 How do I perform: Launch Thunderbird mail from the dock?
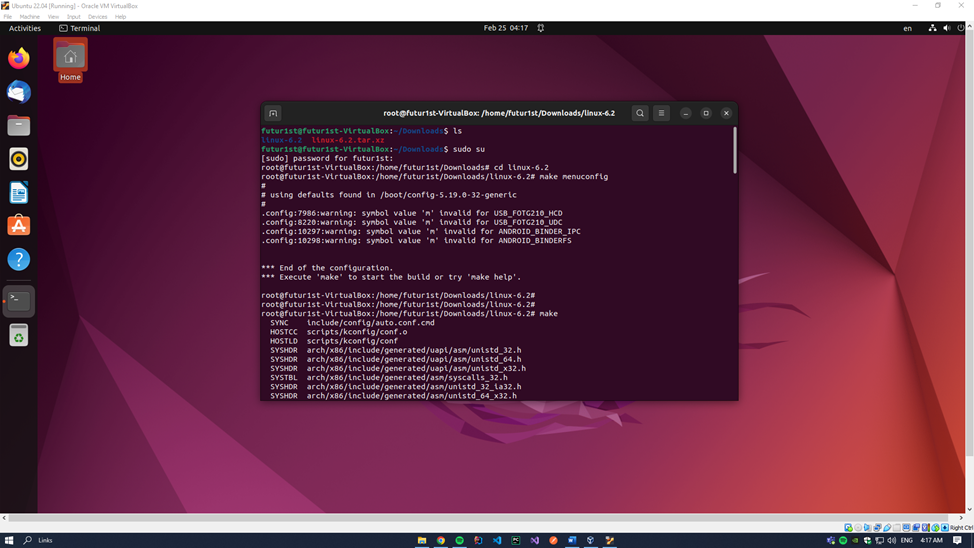point(19,92)
